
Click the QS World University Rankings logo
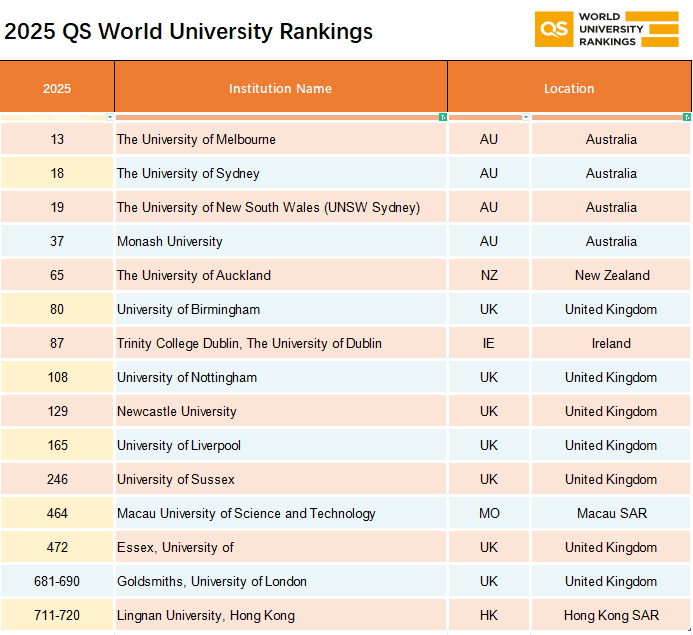coord(605,30)
